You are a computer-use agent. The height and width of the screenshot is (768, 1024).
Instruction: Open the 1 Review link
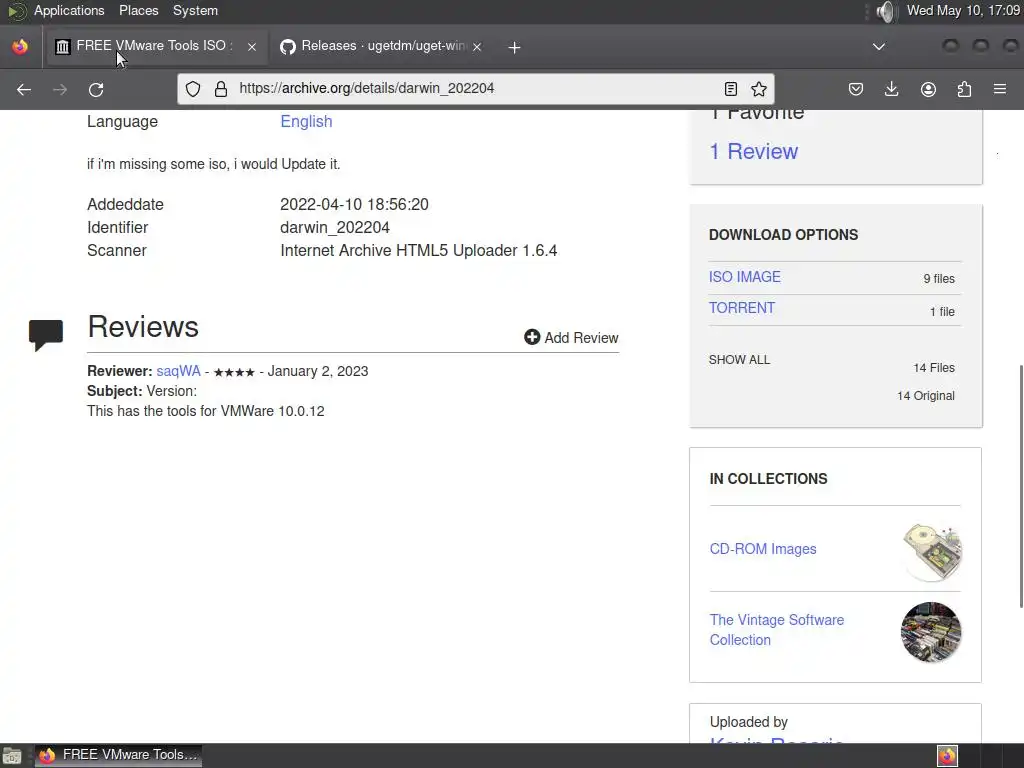754,152
